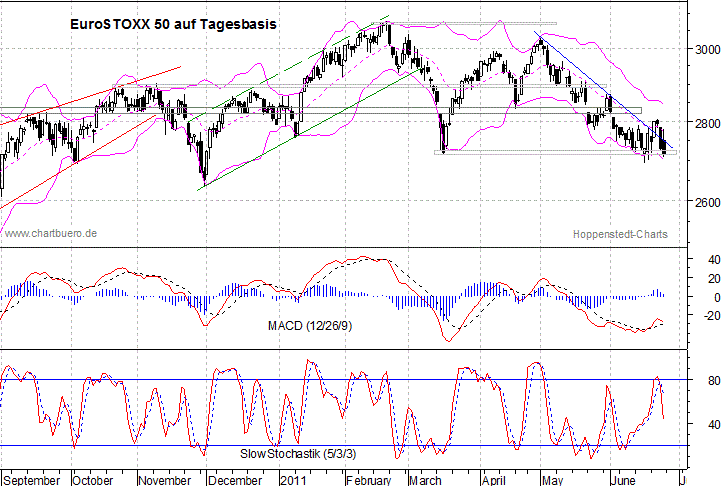Click the February month label
The image size is (723, 486).
(x=369, y=480)
